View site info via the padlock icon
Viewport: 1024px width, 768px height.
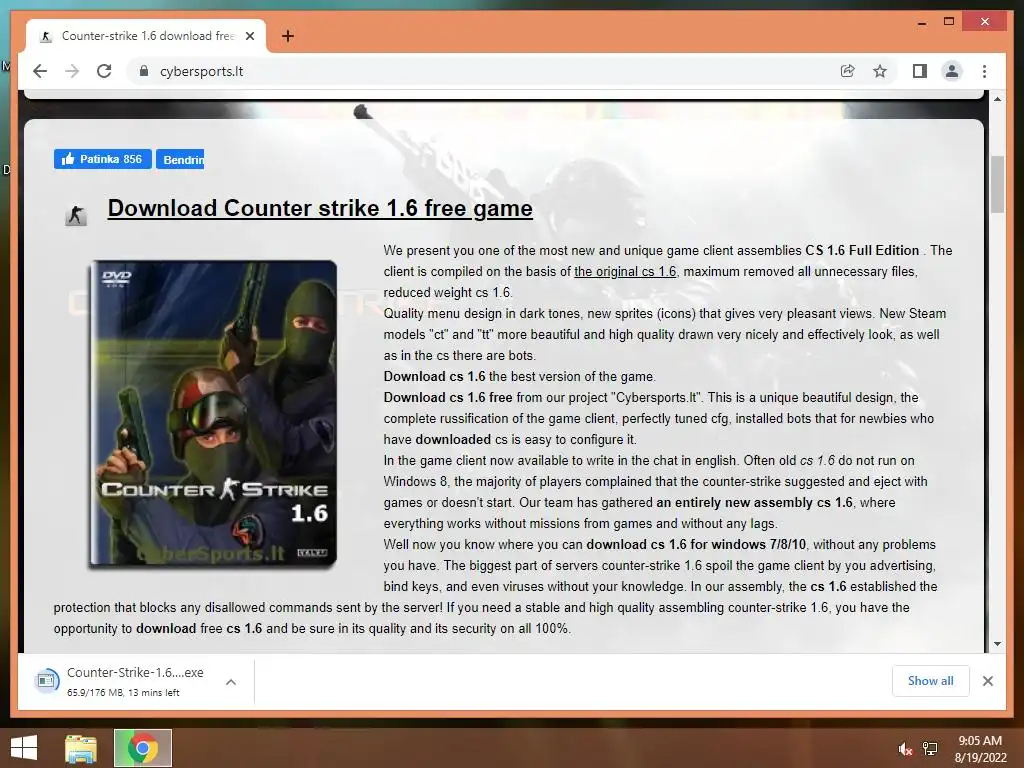[x=144, y=71]
